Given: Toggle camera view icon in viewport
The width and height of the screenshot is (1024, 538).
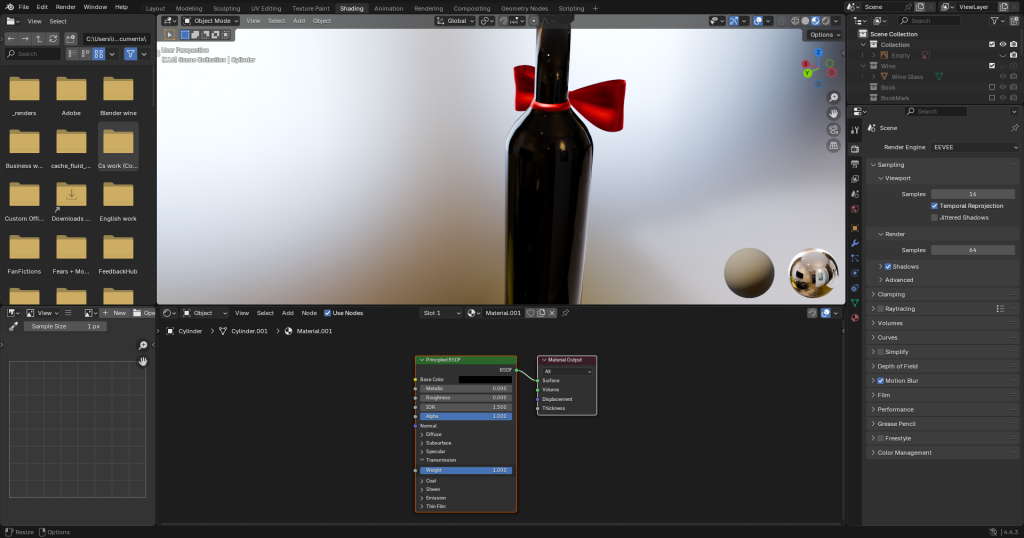Looking at the screenshot, I should pos(833,130).
